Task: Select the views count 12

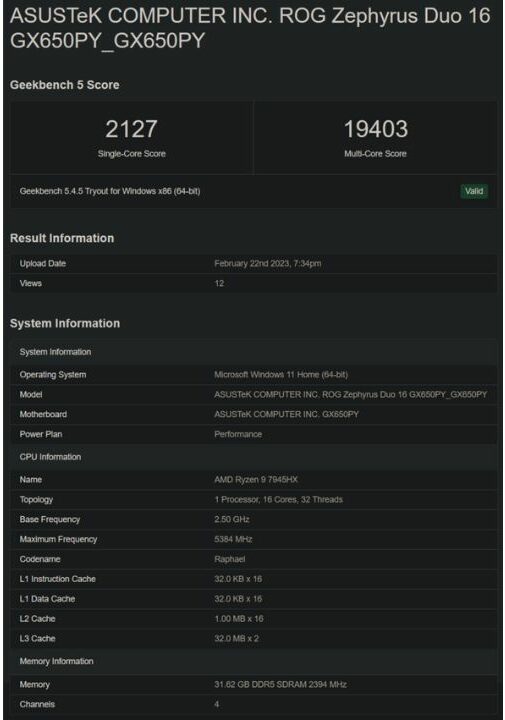Action: pyautogui.click(x=219, y=283)
